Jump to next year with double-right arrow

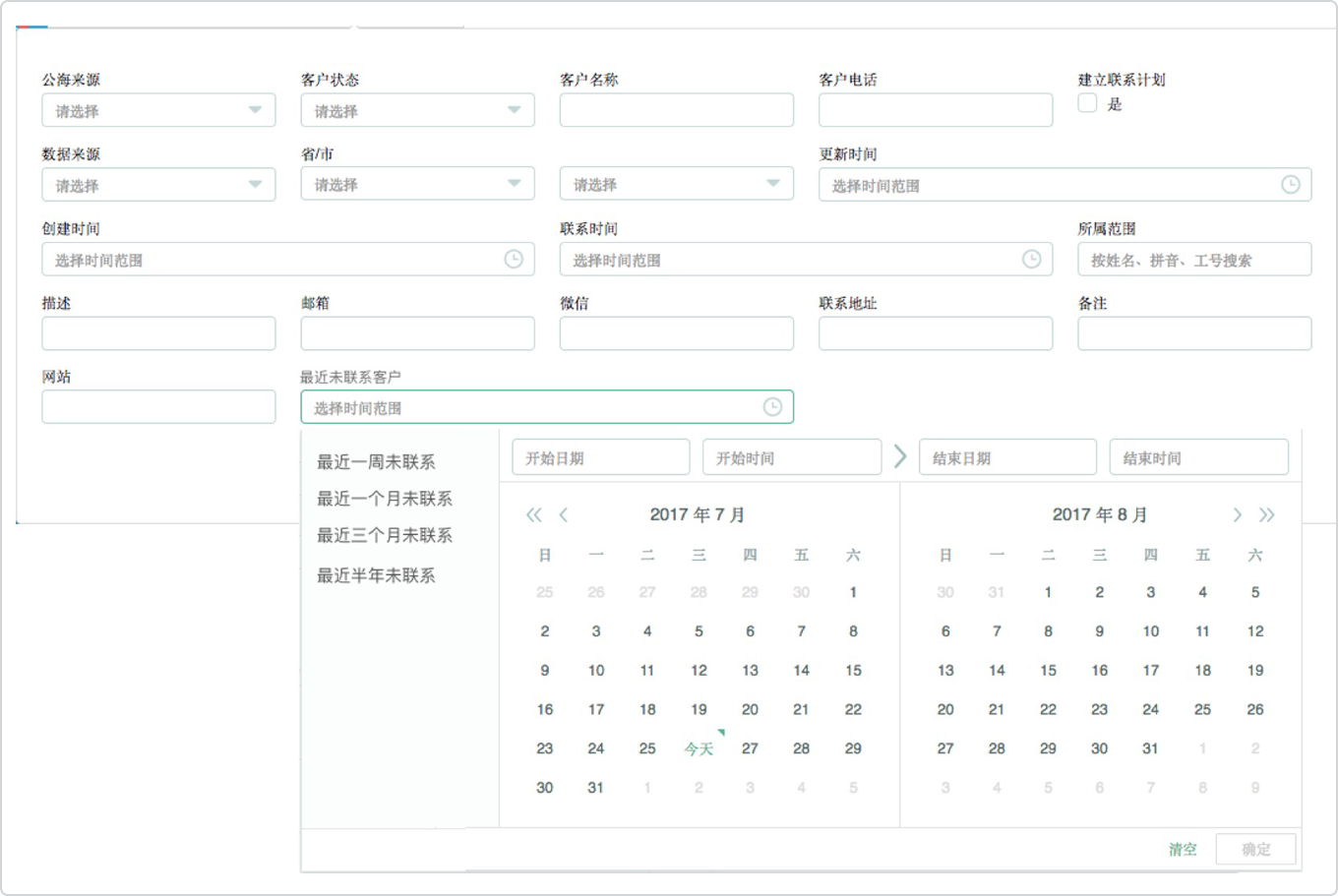(x=1267, y=514)
